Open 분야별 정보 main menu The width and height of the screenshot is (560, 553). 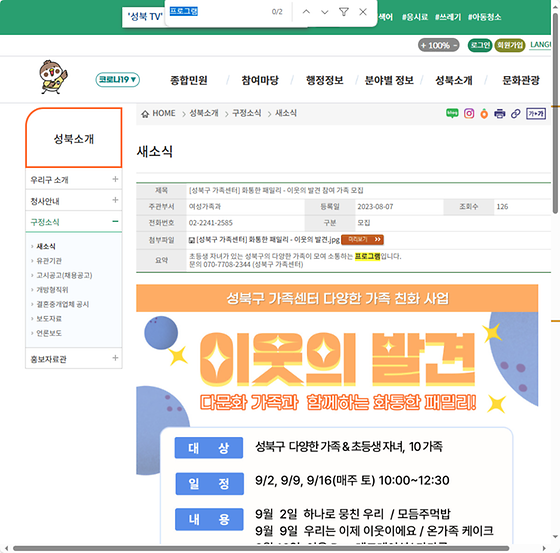(x=389, y=80)
